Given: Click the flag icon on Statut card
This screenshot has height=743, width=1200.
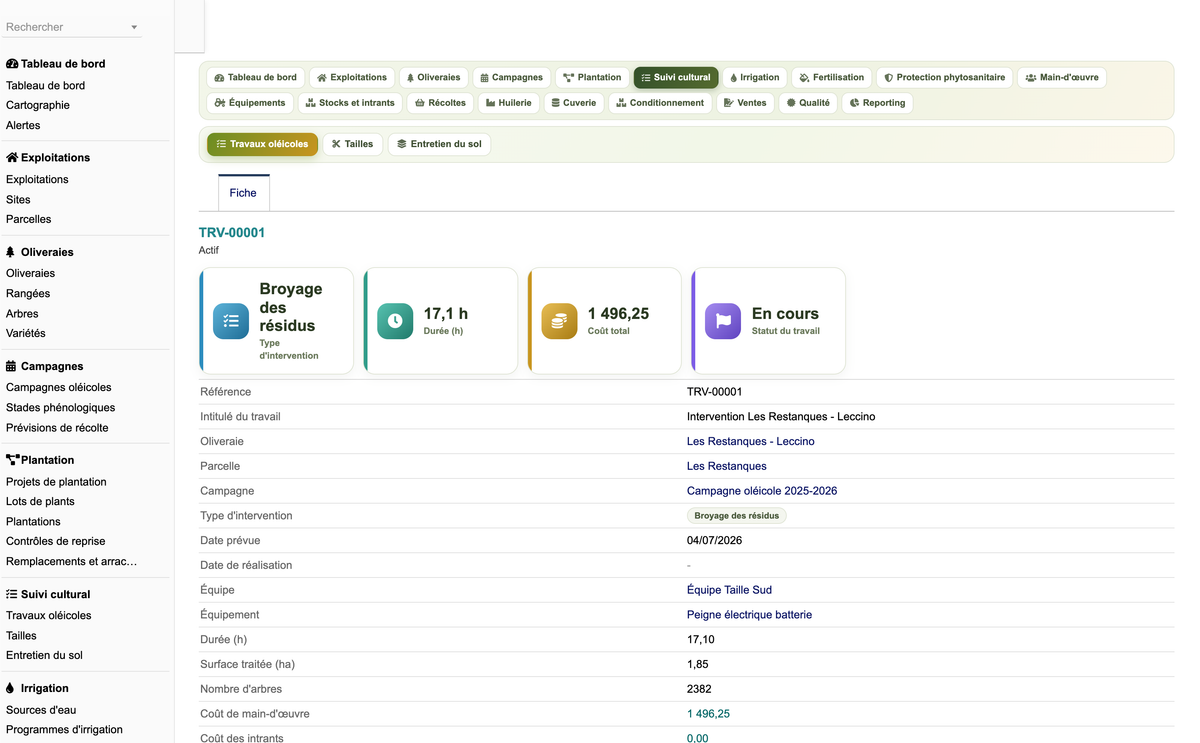Looking at the screenshot, I should point(723,321).
